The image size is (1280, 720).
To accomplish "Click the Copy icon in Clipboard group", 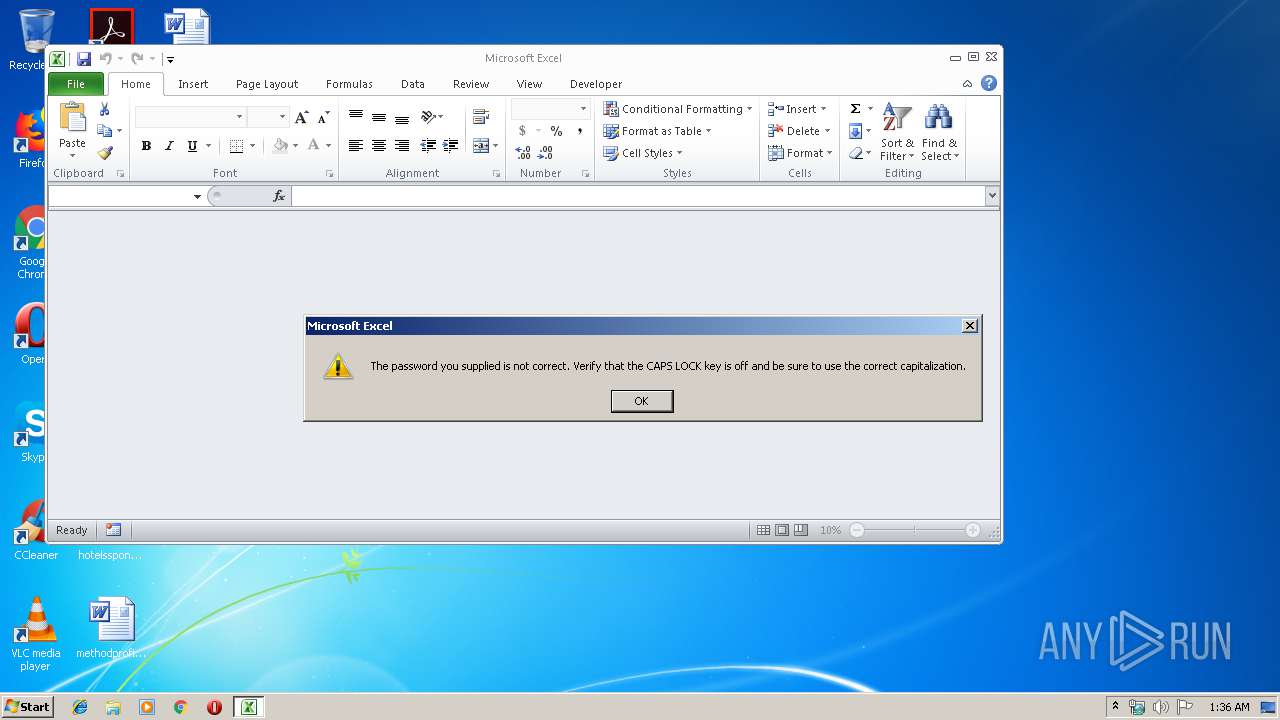I will 104,131.
